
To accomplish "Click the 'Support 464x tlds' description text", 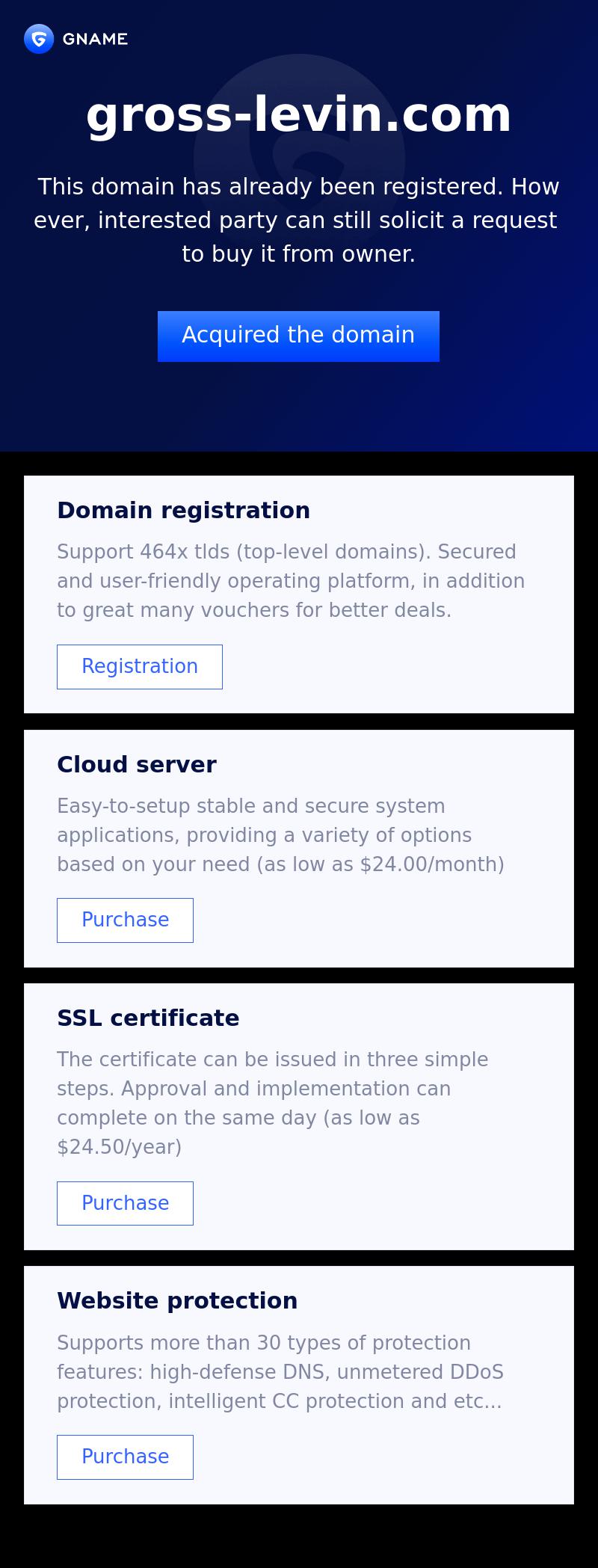I will point(291,581).
